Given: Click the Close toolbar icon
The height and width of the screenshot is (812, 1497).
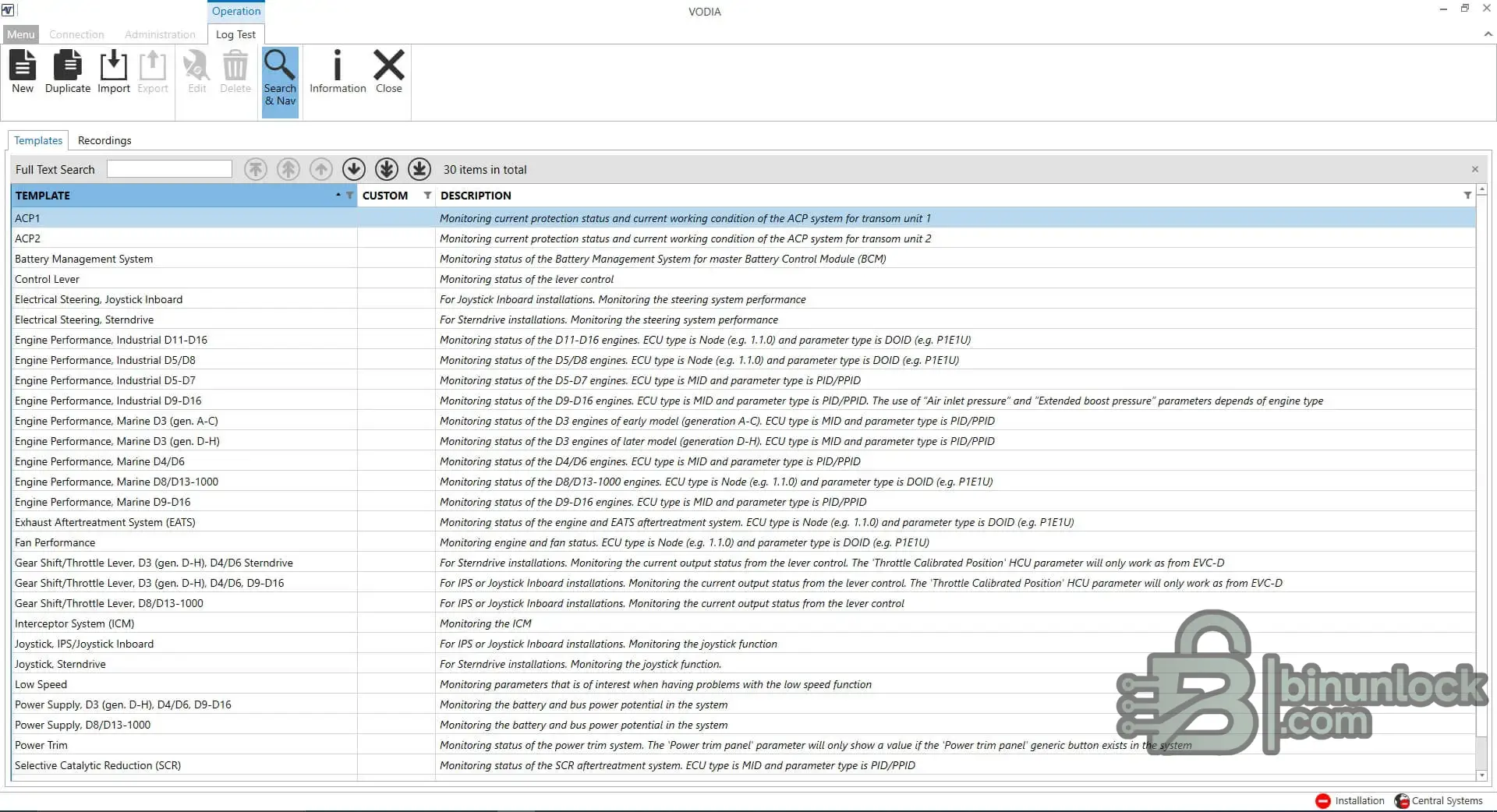Looking at the screenshot, I should coord(389,72).
